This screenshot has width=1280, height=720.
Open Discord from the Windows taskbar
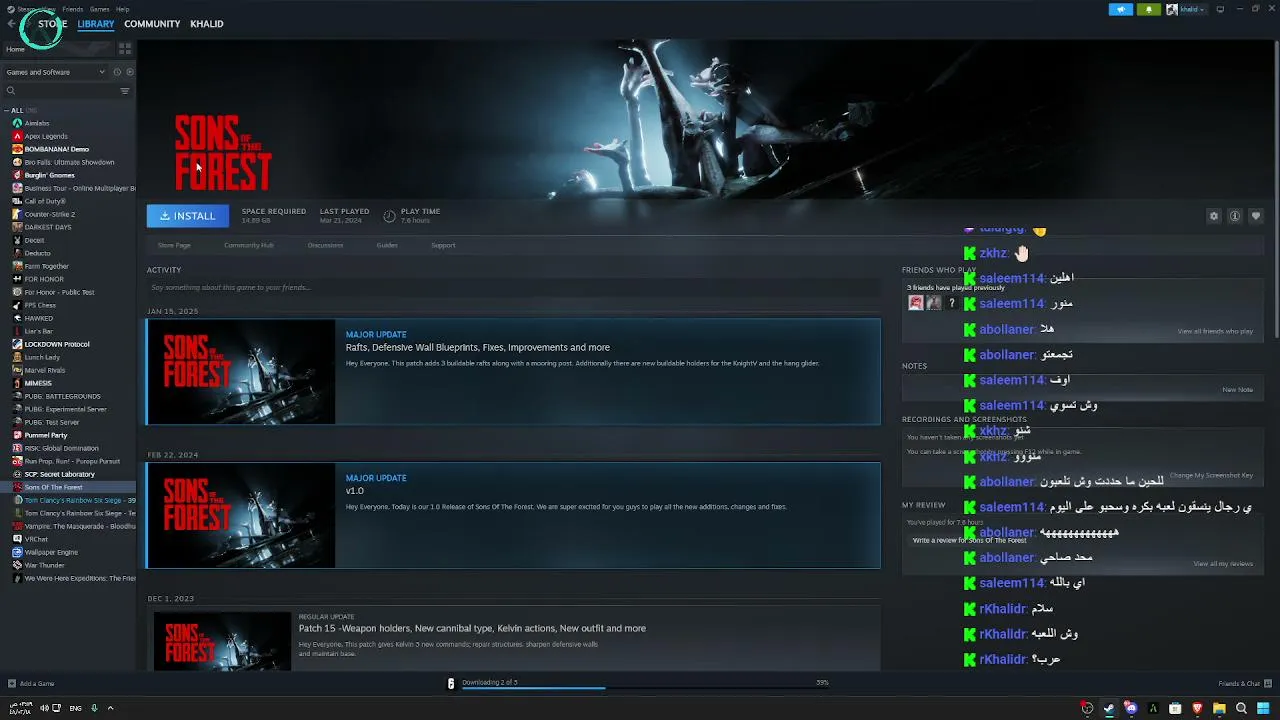(x=1131, y=708)
